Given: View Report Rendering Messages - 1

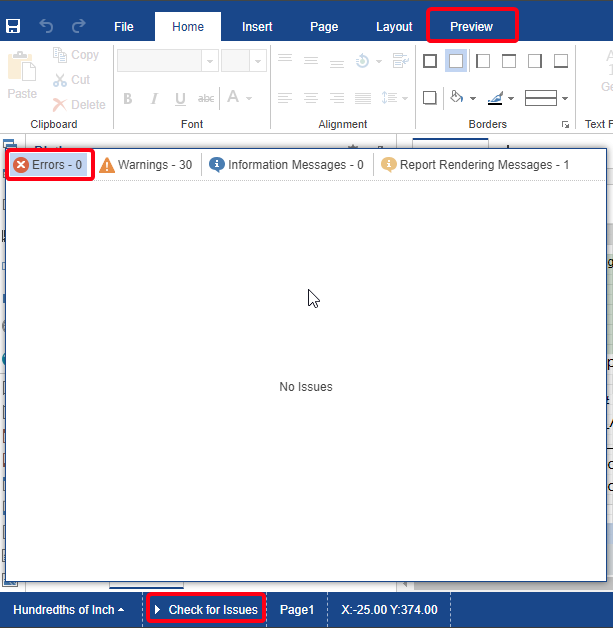Looking at the screenshot, I should [x=475, y=164].
